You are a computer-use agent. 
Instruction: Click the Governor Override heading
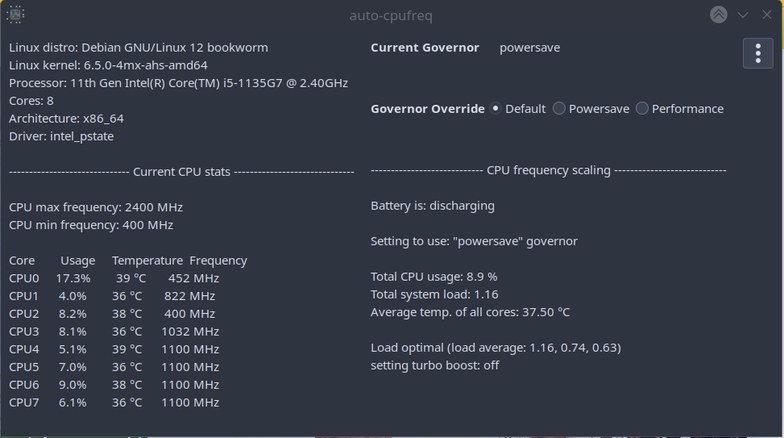pyautogui.click(x=428, y=109)
